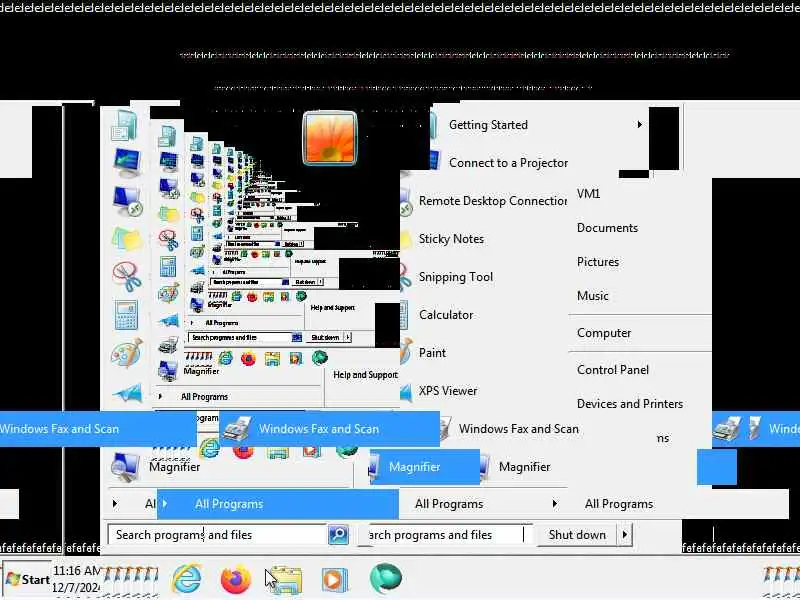Click the largest Snipping Tool scissors icon
Screen dimensions: 800x600
[127, 277]
